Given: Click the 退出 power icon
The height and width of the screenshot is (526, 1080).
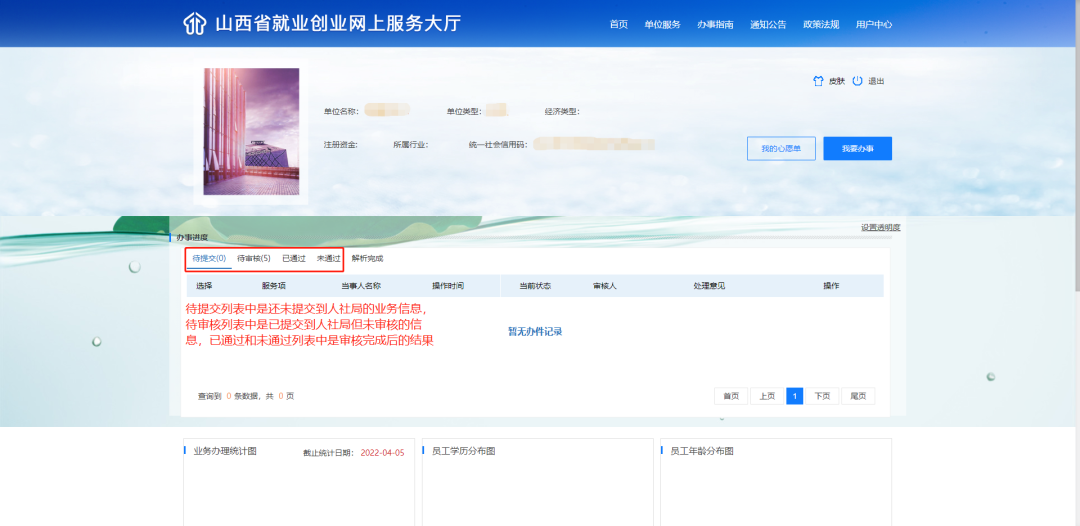Looking at the screenshot, I should click(x=857, y=81).
